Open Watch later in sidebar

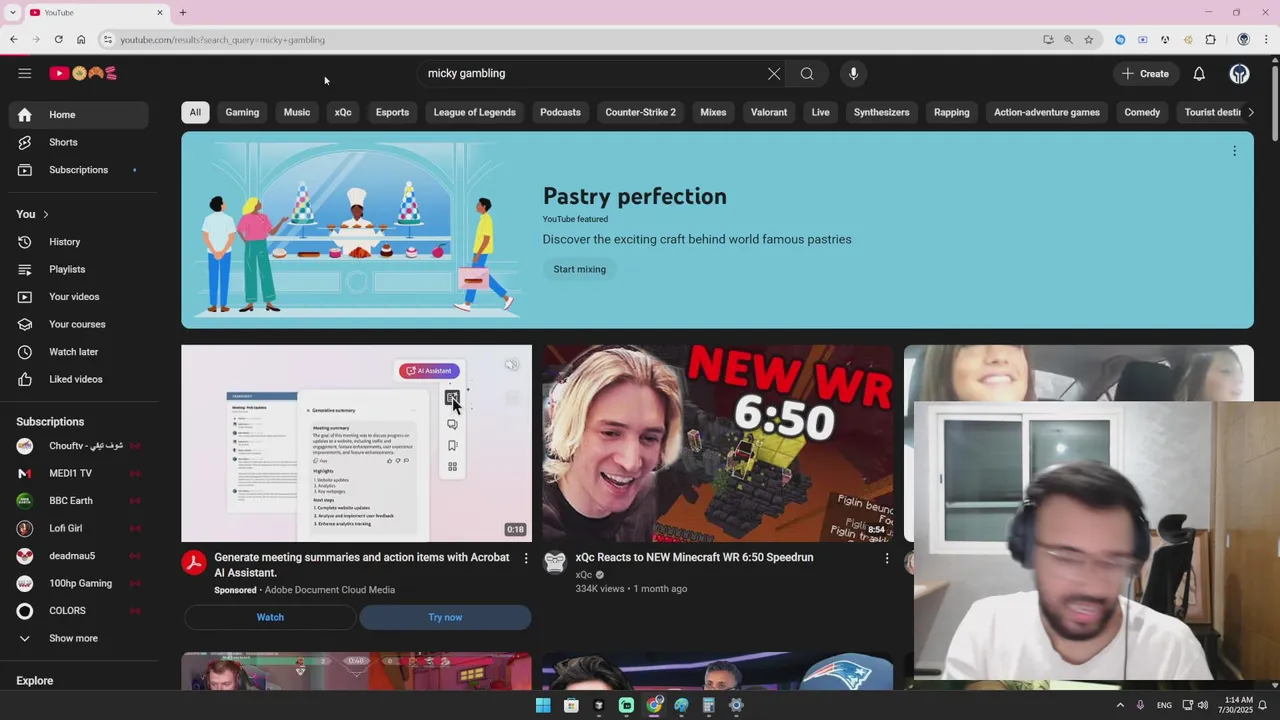(79, 352)
